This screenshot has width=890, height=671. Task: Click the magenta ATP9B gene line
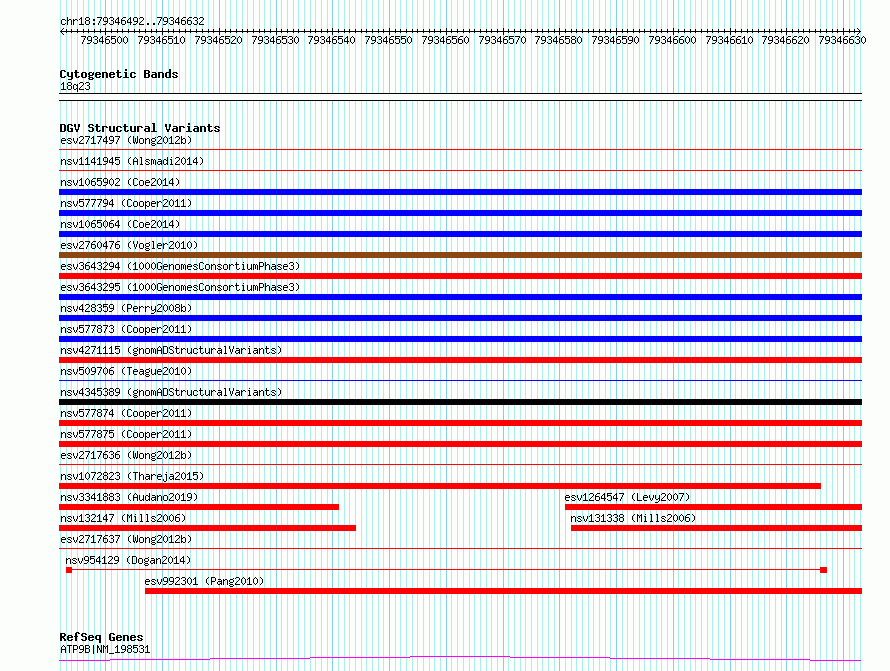[x=460, y=659]
